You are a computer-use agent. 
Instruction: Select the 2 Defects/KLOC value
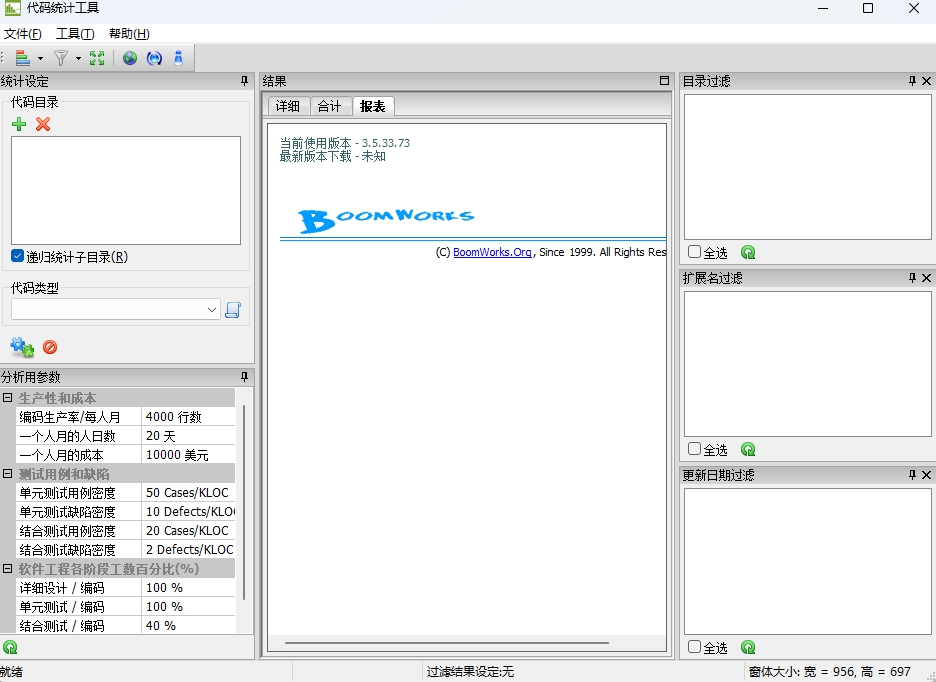click(188, 549)
